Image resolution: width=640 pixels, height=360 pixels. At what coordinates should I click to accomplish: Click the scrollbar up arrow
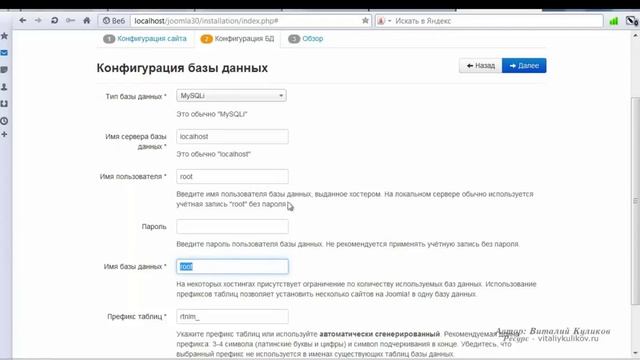click(636, 36)
